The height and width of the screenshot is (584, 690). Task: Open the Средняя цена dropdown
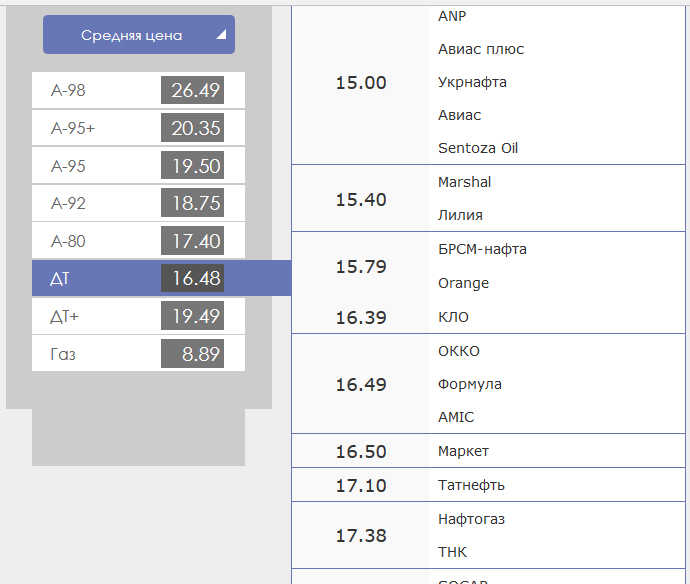pos(138,35)
